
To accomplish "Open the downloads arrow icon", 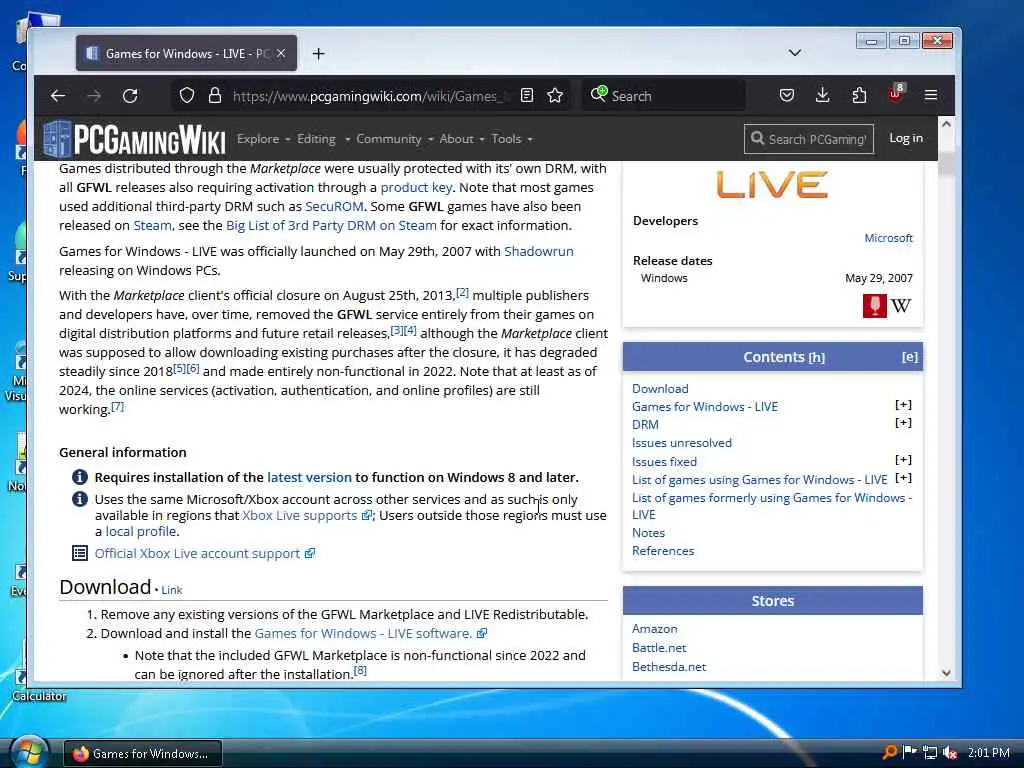I will [x=823, y=95].
